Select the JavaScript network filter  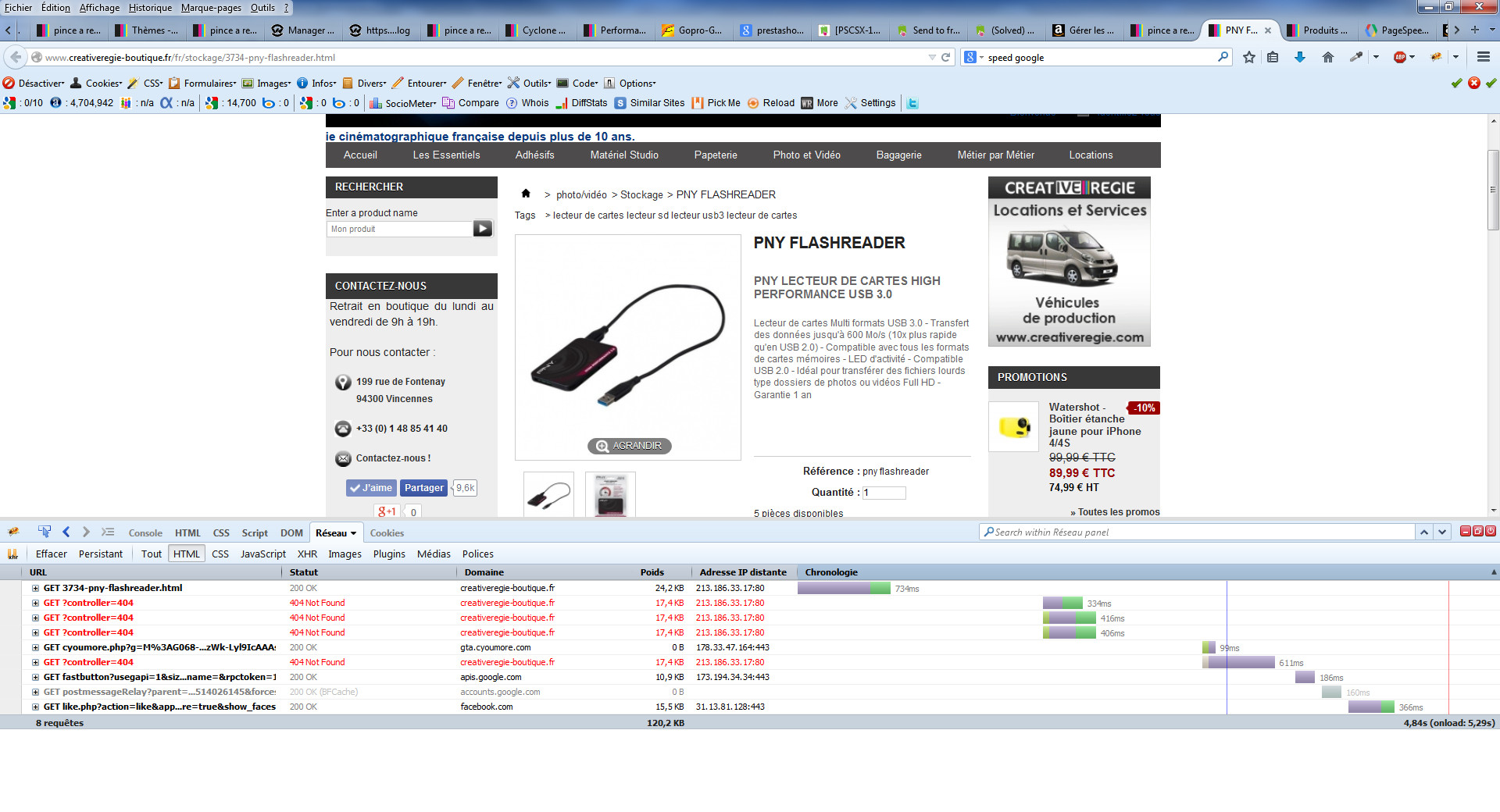[263, 554]
